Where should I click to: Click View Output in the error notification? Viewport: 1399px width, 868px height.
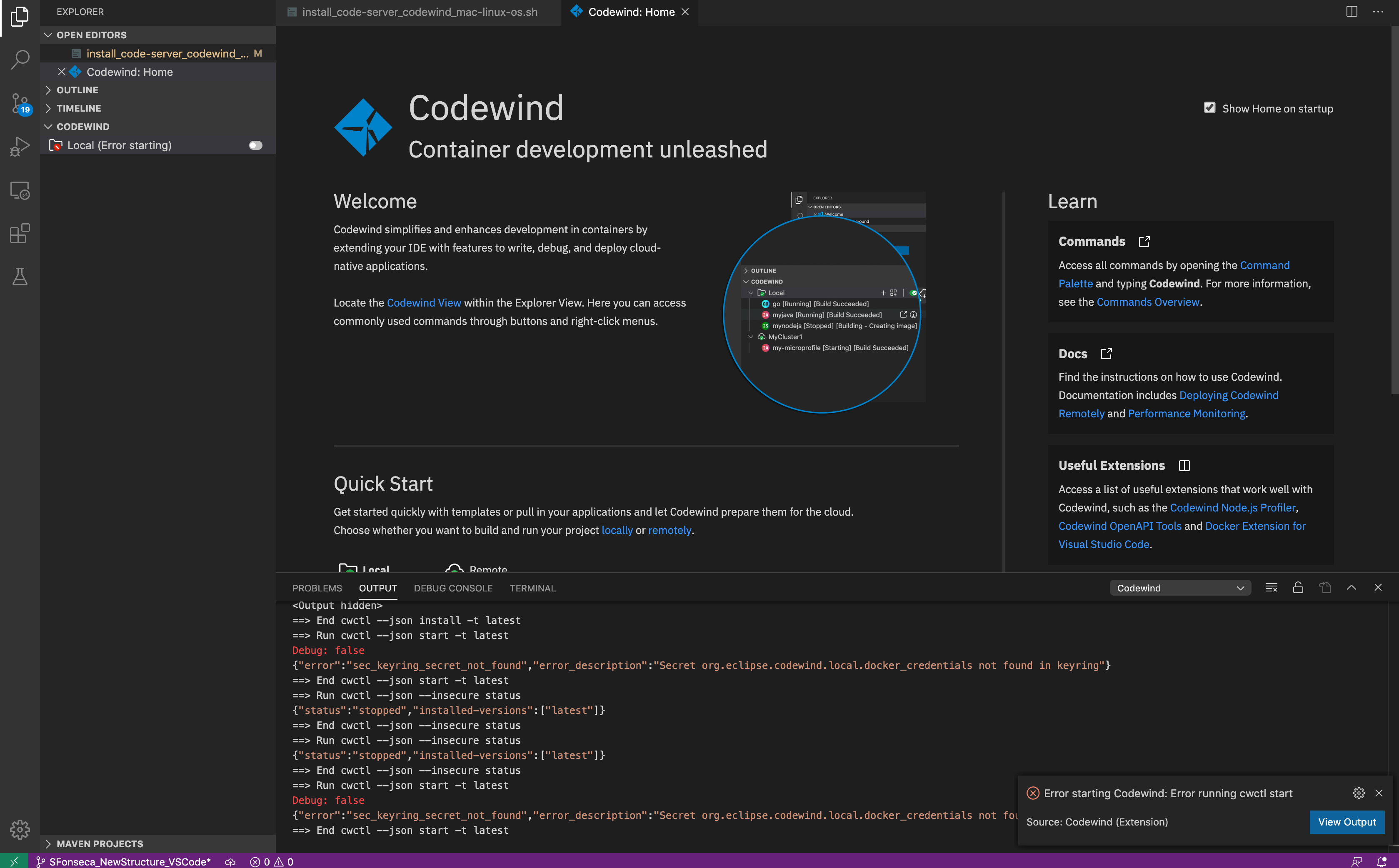1346,821
